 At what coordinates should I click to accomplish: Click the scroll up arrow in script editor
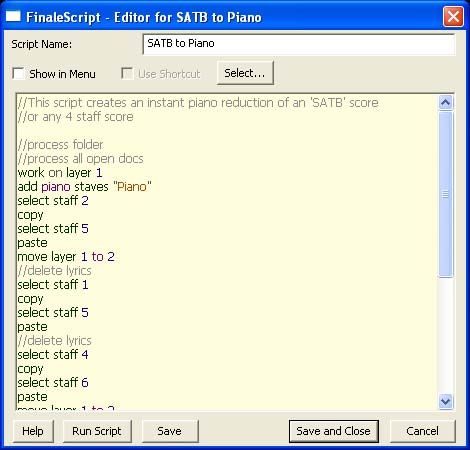coord(446,102)
